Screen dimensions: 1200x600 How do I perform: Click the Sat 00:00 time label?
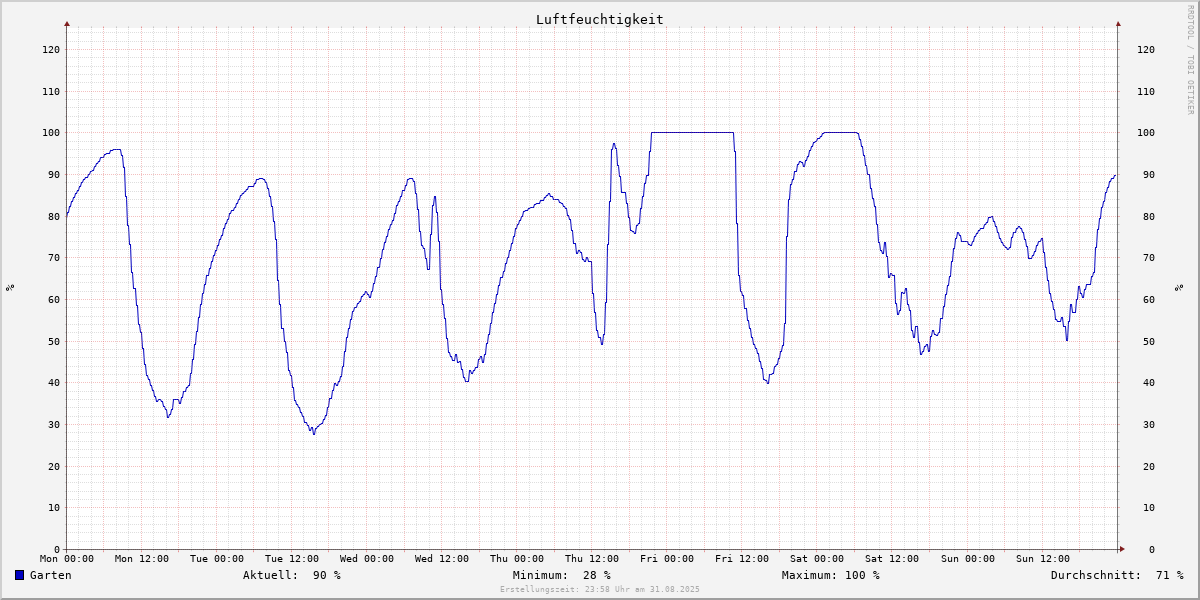[817, 559]
